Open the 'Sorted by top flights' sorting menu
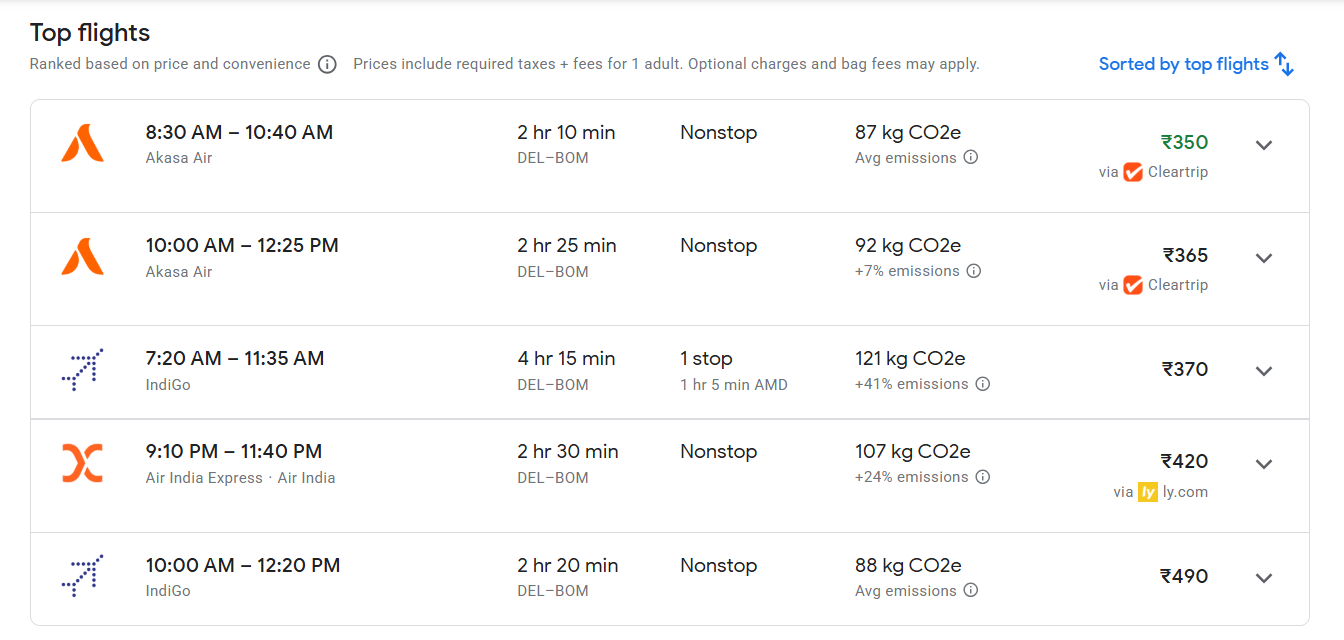The width and height of the screenshot is (1344, 640). pos(1196,64)
